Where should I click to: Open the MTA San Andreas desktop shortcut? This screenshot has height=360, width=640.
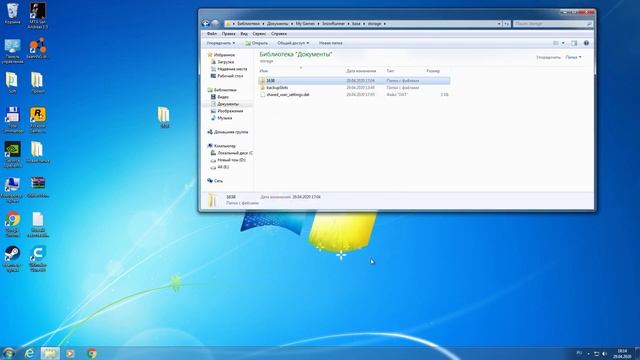[x=38, y=15]
